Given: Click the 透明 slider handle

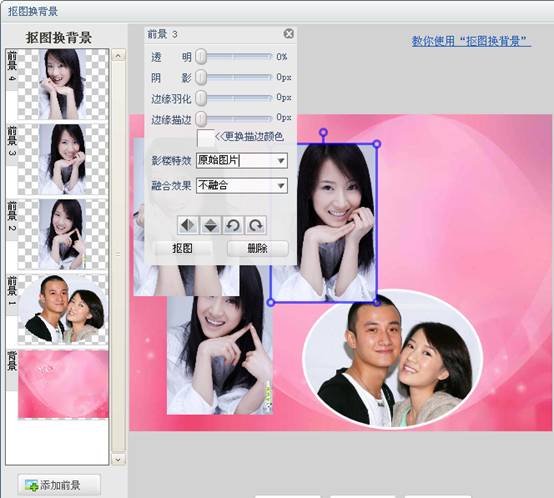Looking at the screenshot, I should coord(201,57).
